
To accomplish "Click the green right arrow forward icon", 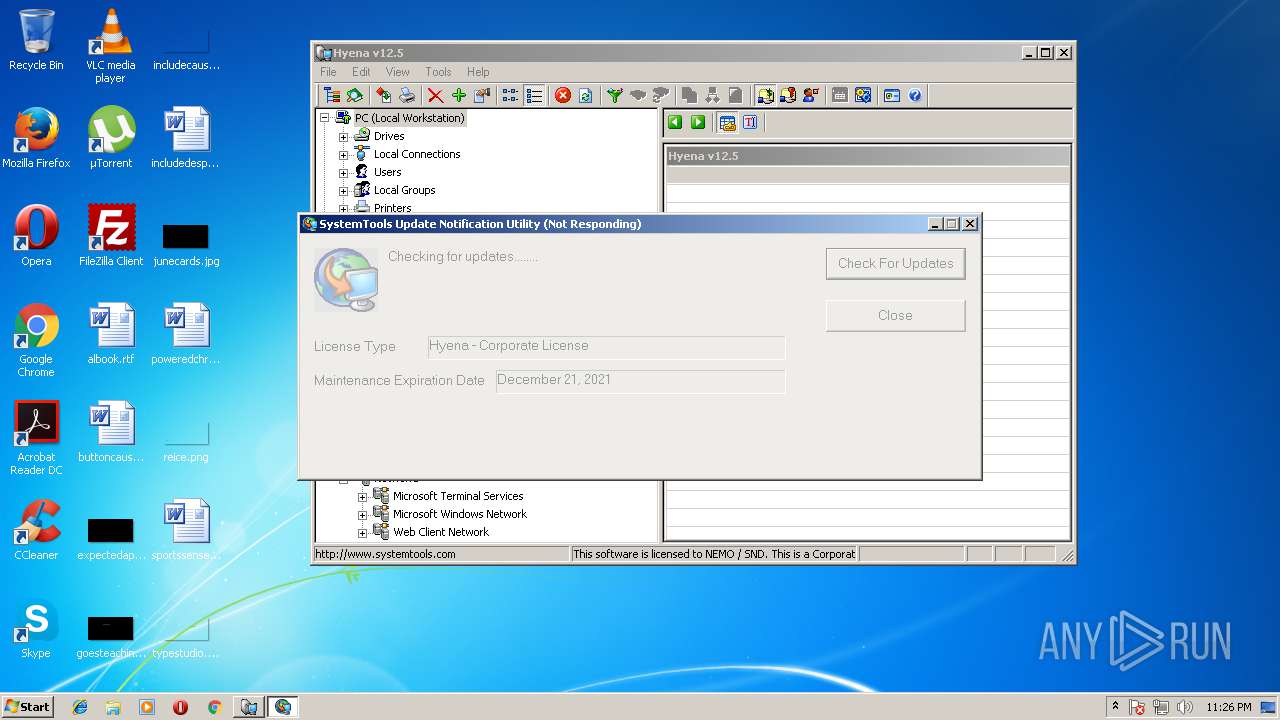I will (698, 122).
